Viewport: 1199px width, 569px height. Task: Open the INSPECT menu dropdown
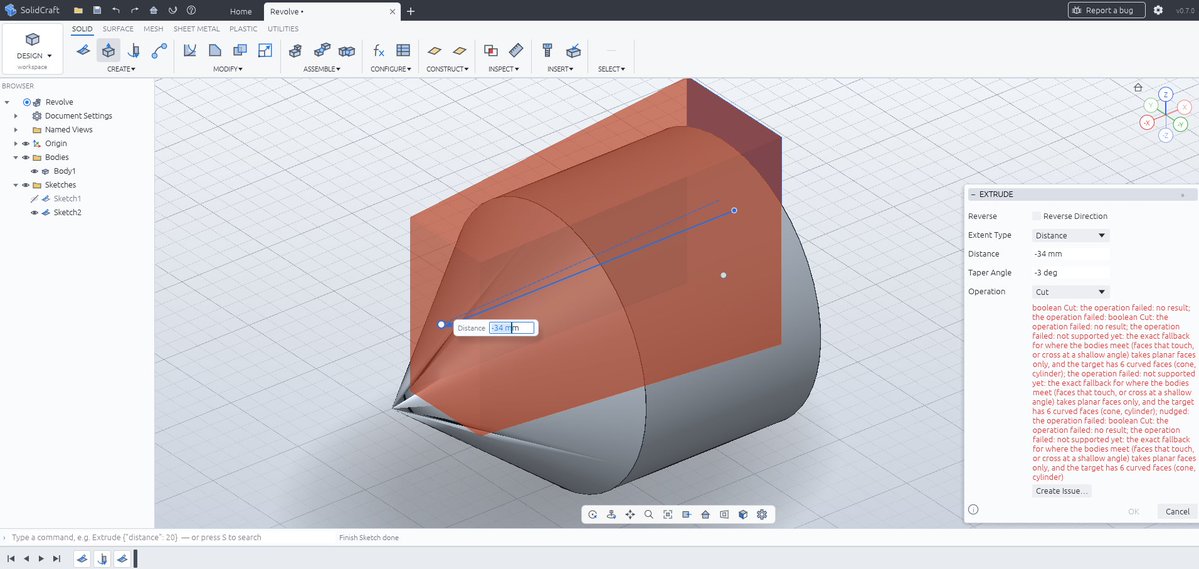click(x=503, y=69)
